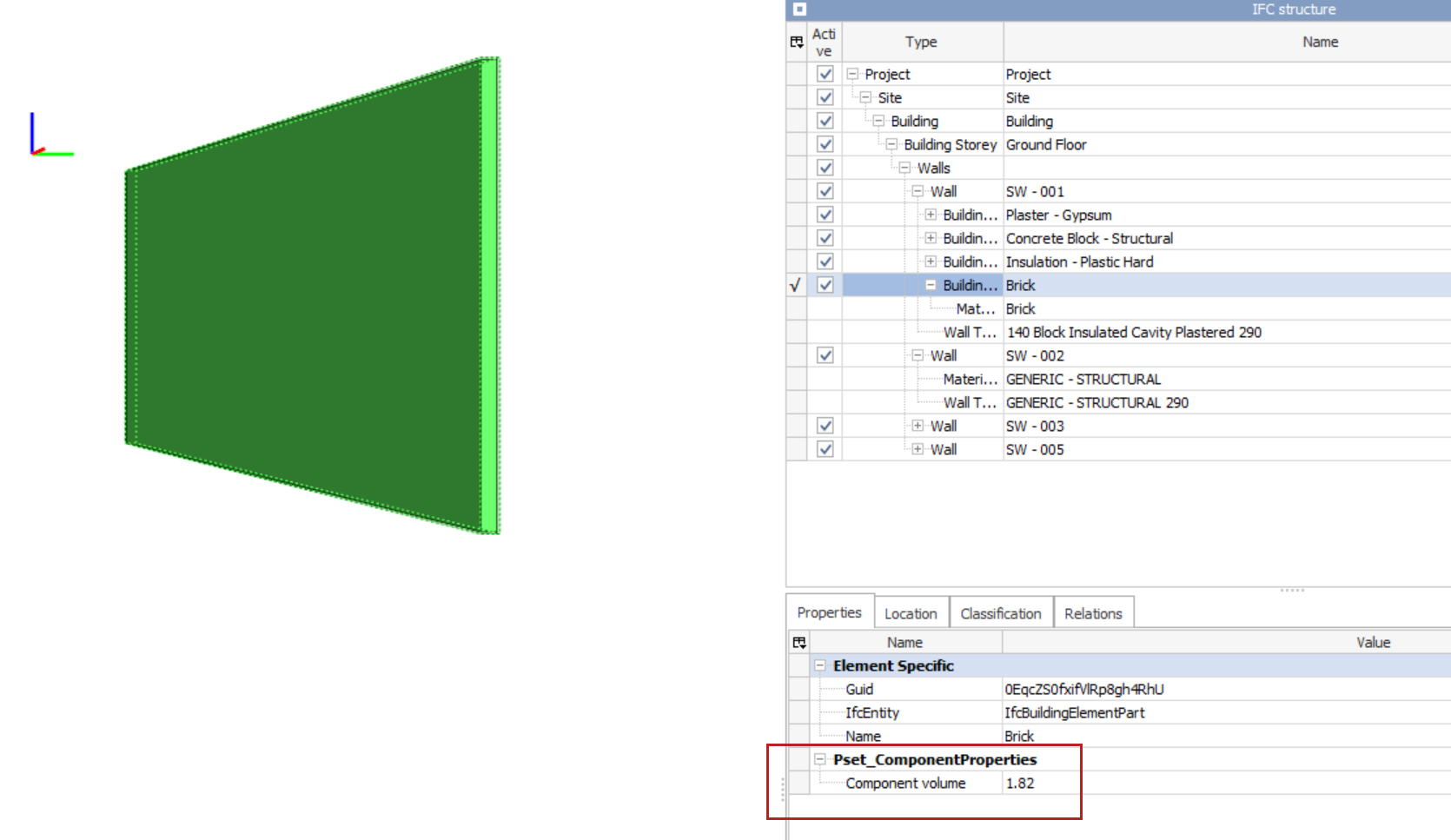Toggle the Active checkbox for Site row

click(825, 97)
